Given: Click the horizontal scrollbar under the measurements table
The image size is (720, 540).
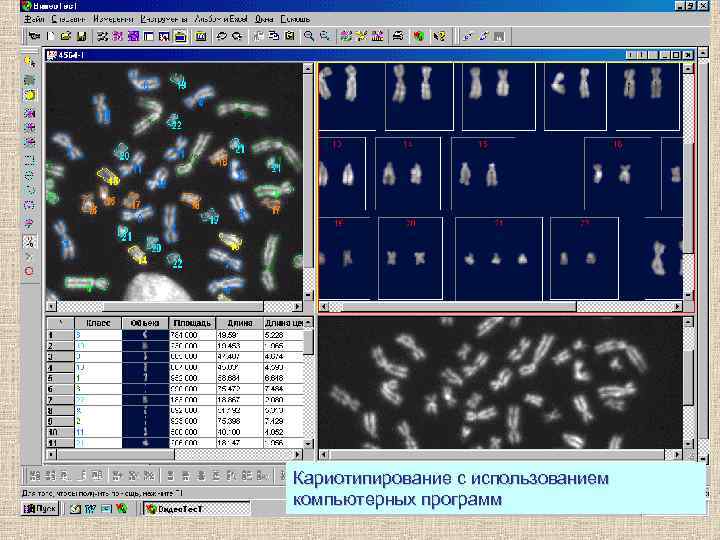Looking at the screenshot, I should click(x=174, y=454).
